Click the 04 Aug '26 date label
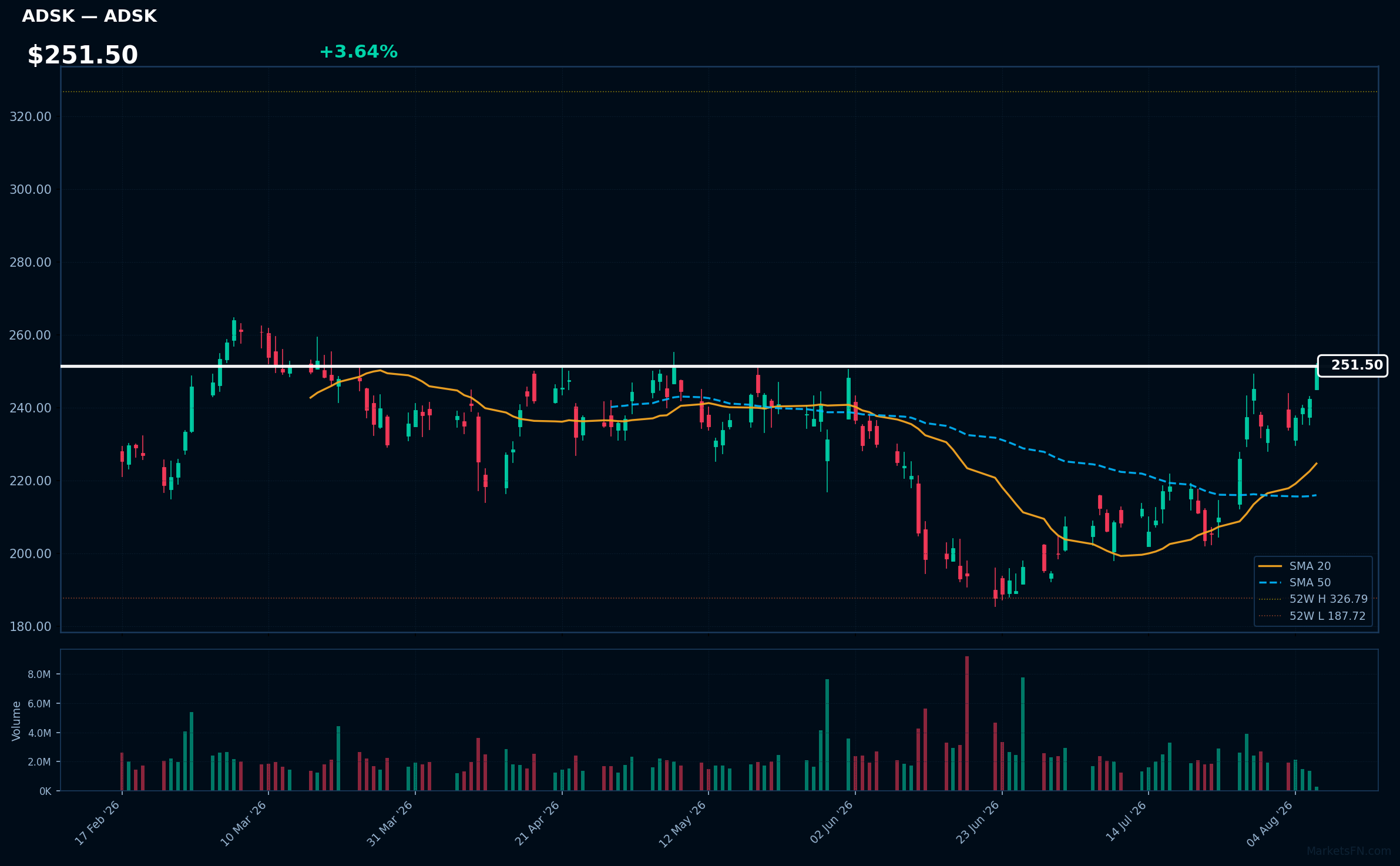The height and width of the screenshot is (866, 1400). 1270,824
